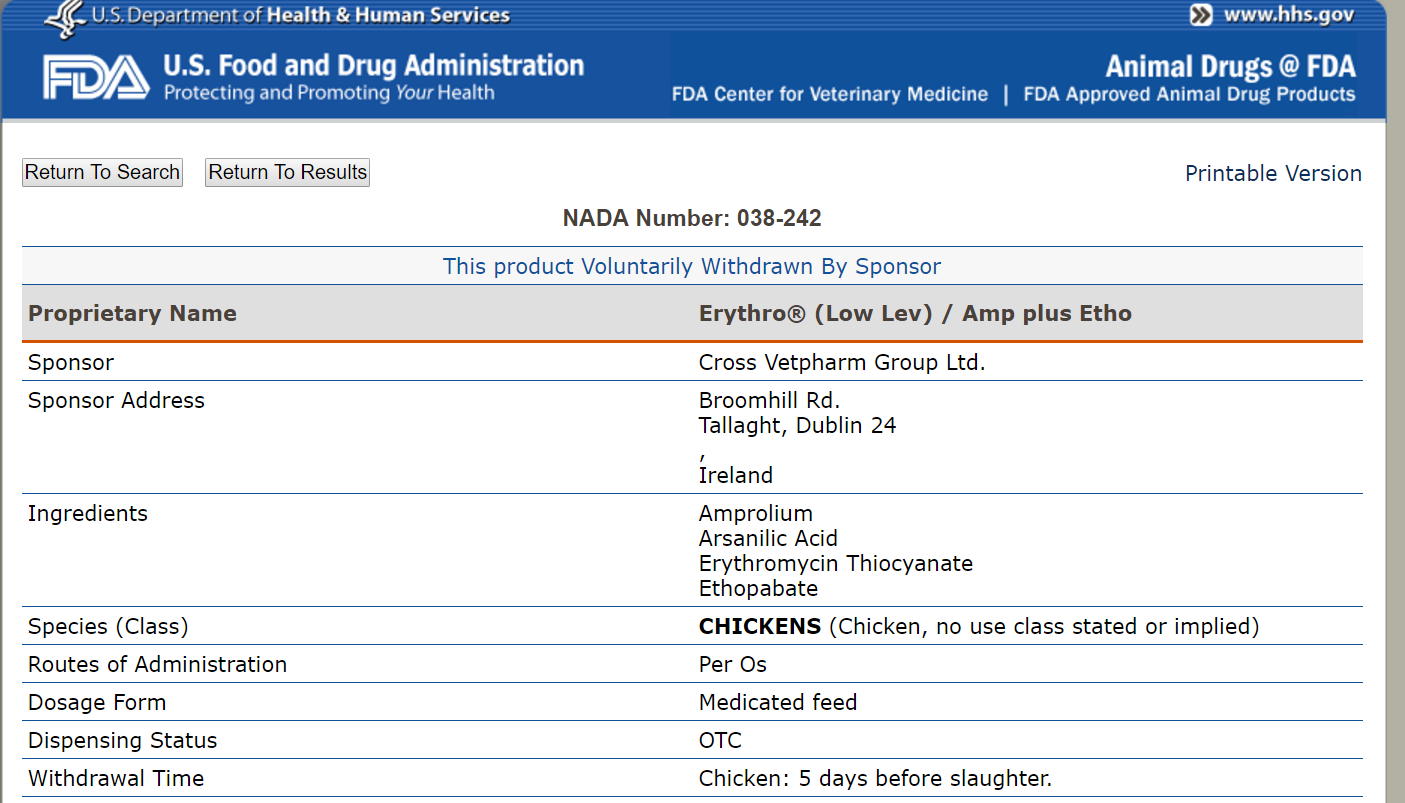This screenshot has height=803, width=1405.
Task: Click the arrow icon beside www.hhs.gov
Action: point(1201,15)
